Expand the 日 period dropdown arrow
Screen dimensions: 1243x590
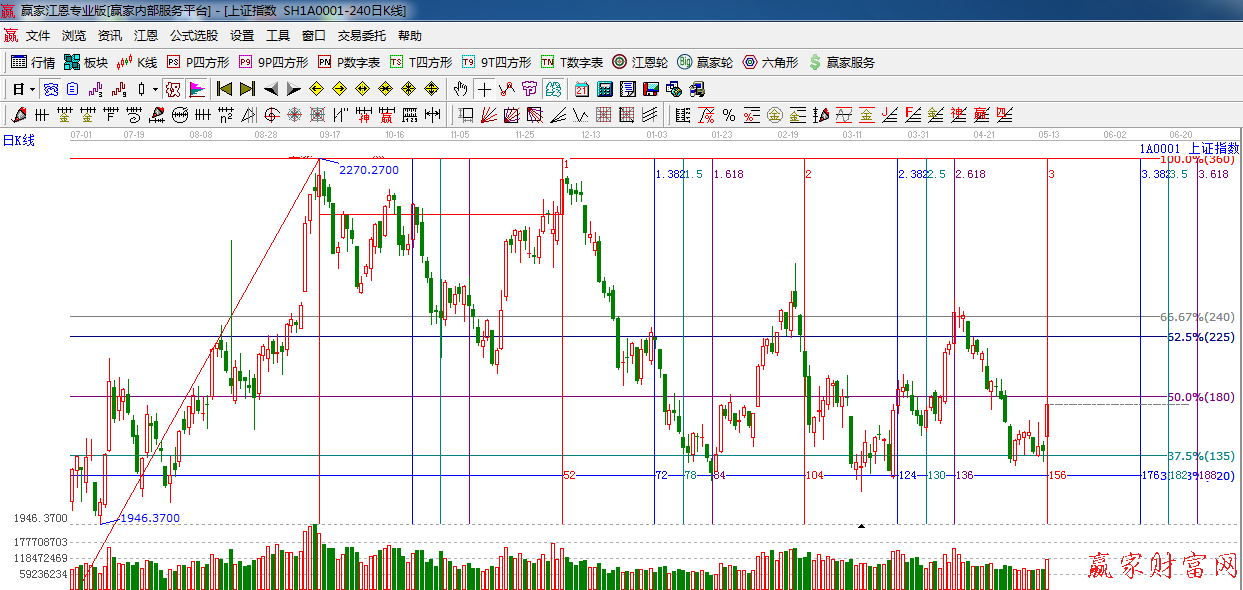tap(32, 89)
